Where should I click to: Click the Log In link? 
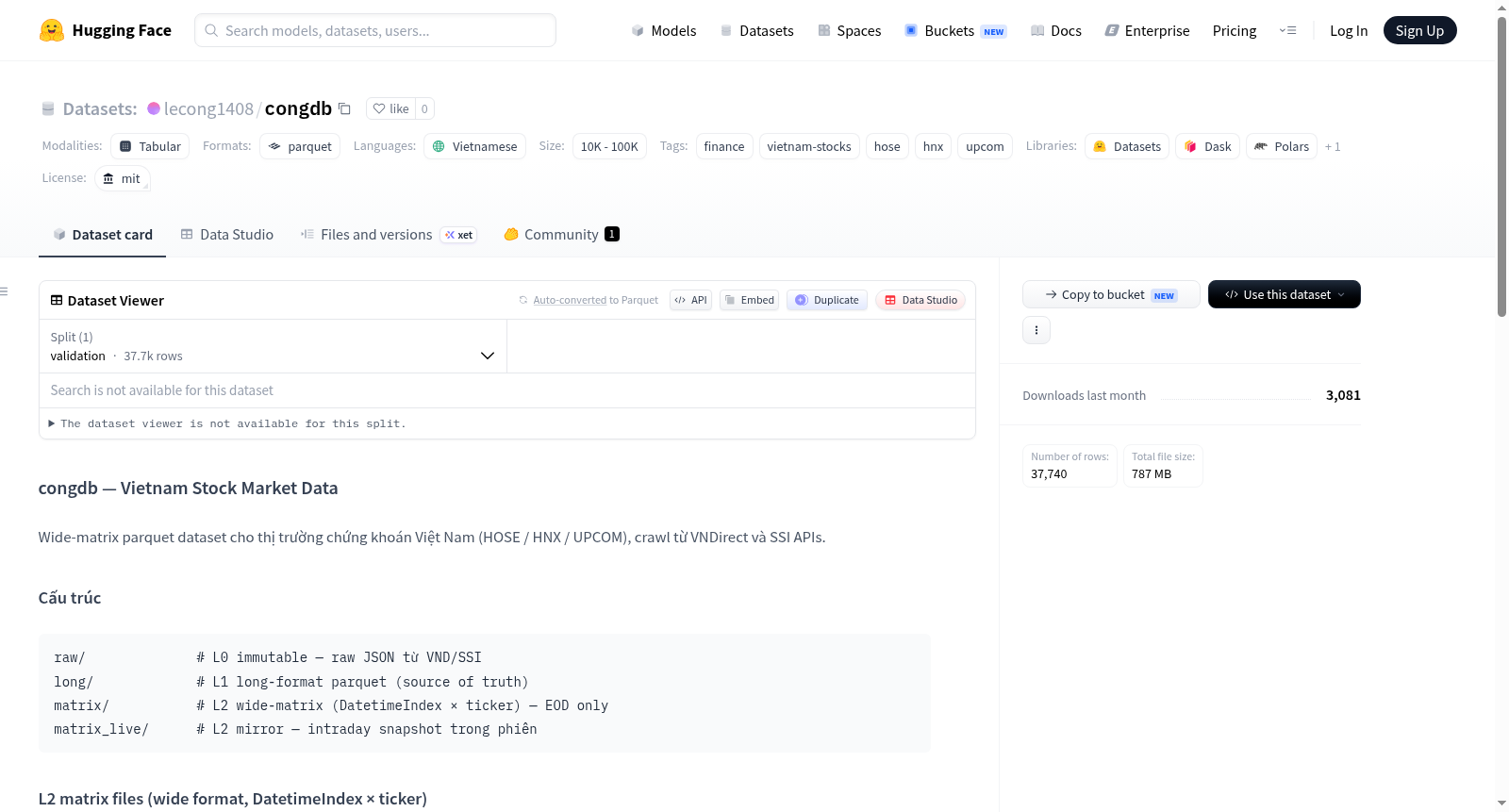click(x=1349, y=30)
